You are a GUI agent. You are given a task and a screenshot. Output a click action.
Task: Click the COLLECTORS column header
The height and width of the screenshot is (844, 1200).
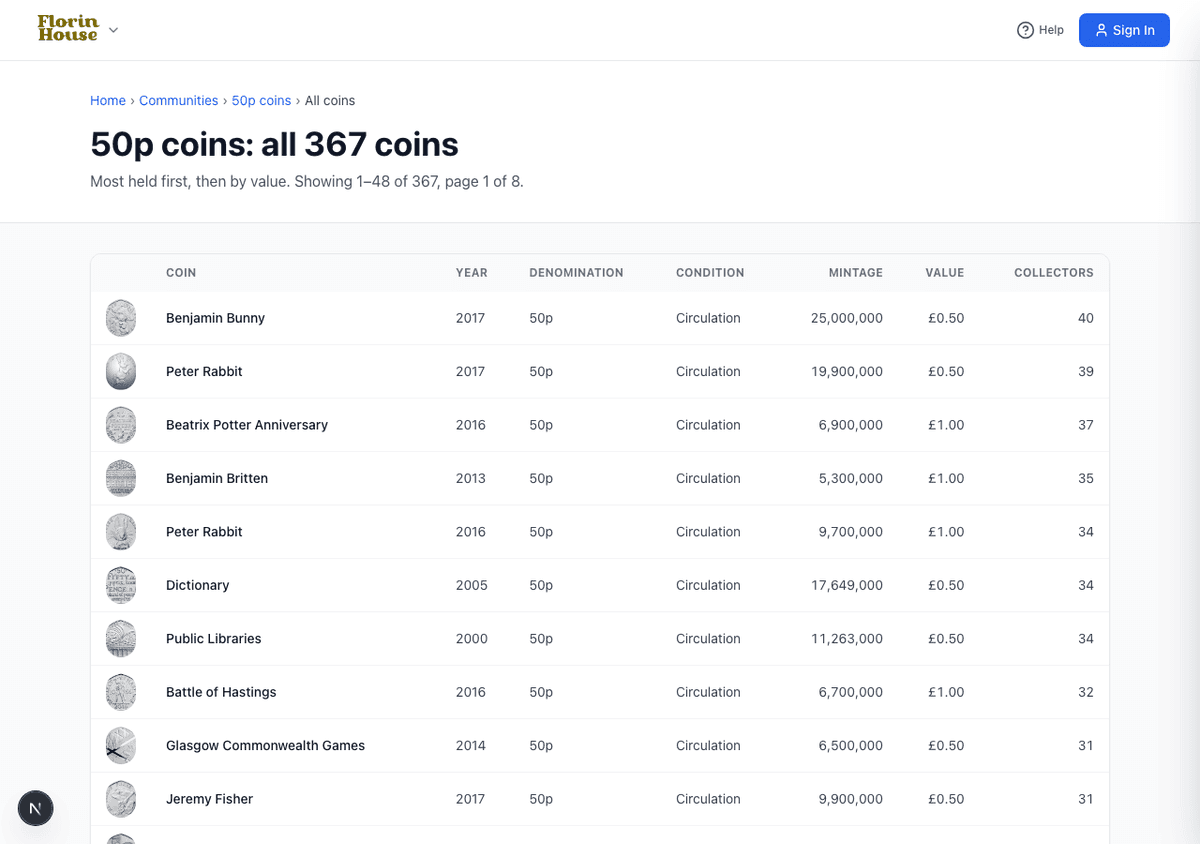1054,272
